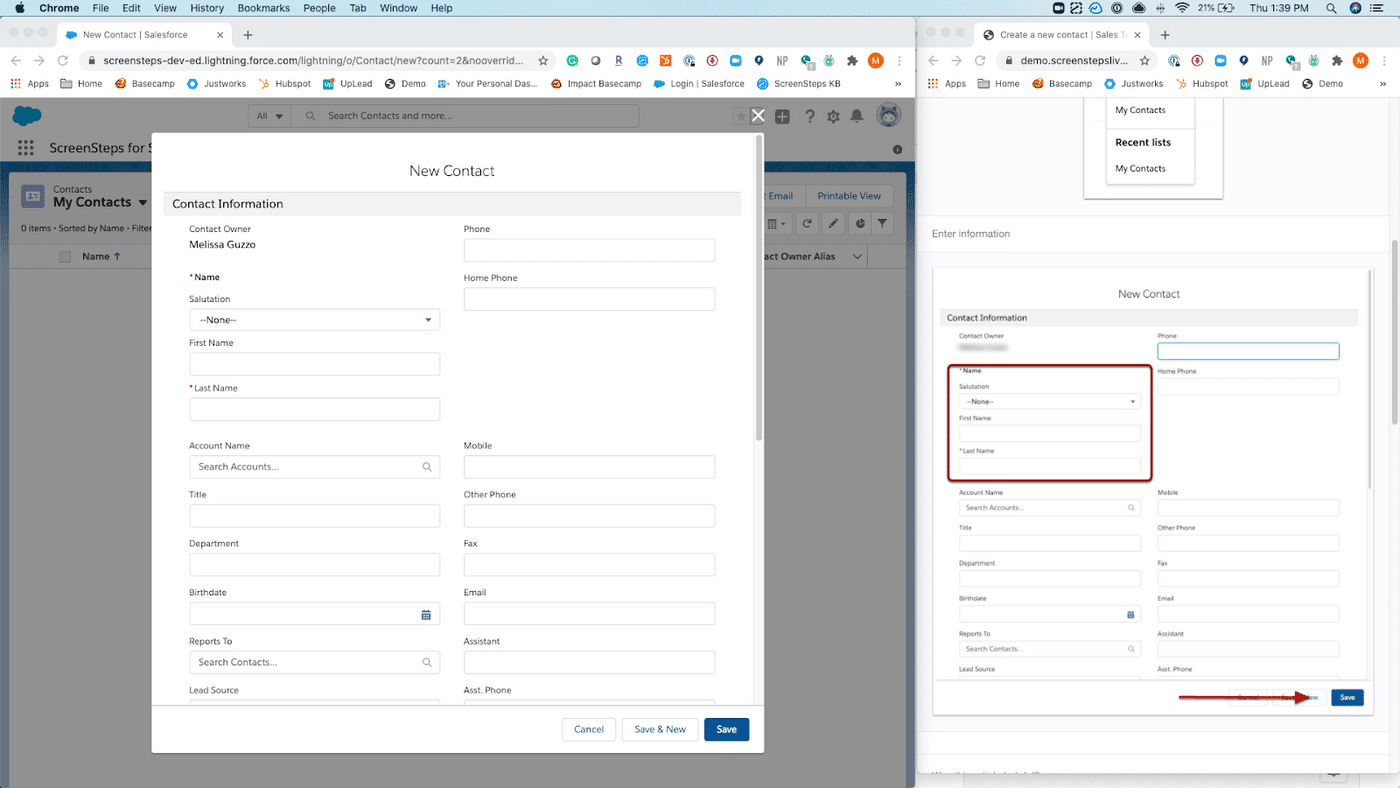Click into the Last Name field

click(x=314, y=409)
